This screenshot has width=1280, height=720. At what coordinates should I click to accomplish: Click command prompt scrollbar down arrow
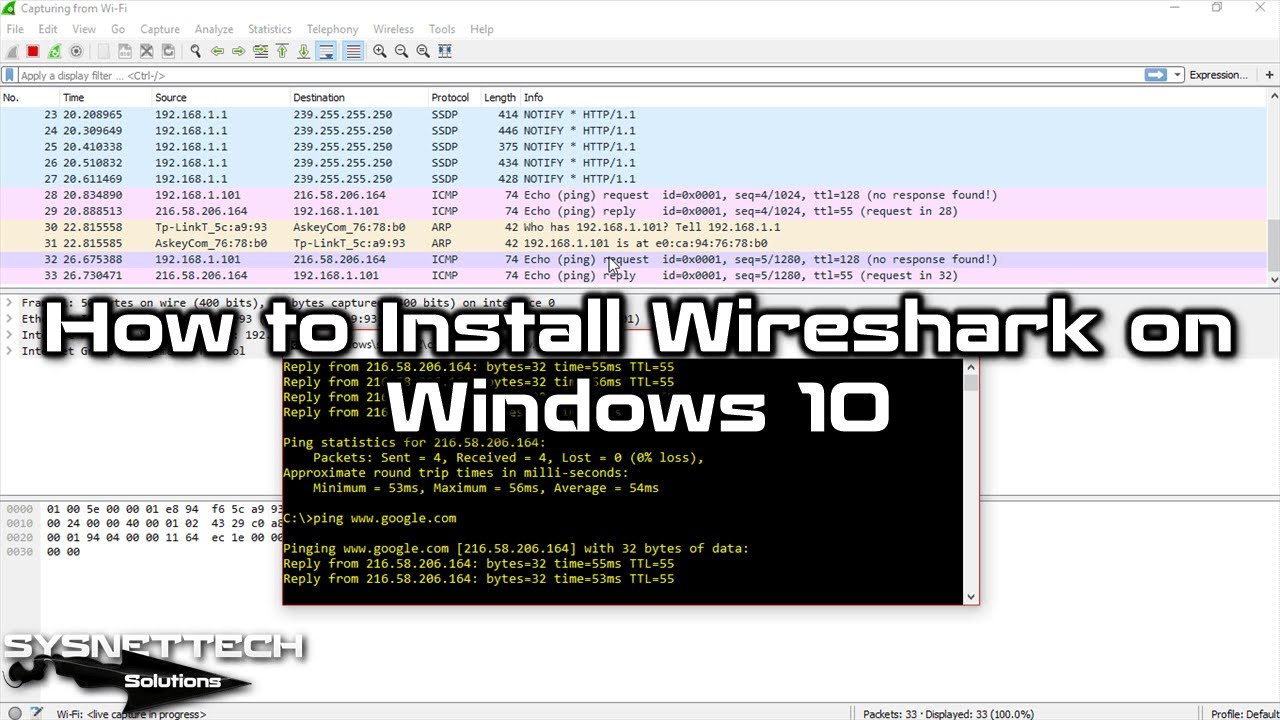click(x=970, y=597)
